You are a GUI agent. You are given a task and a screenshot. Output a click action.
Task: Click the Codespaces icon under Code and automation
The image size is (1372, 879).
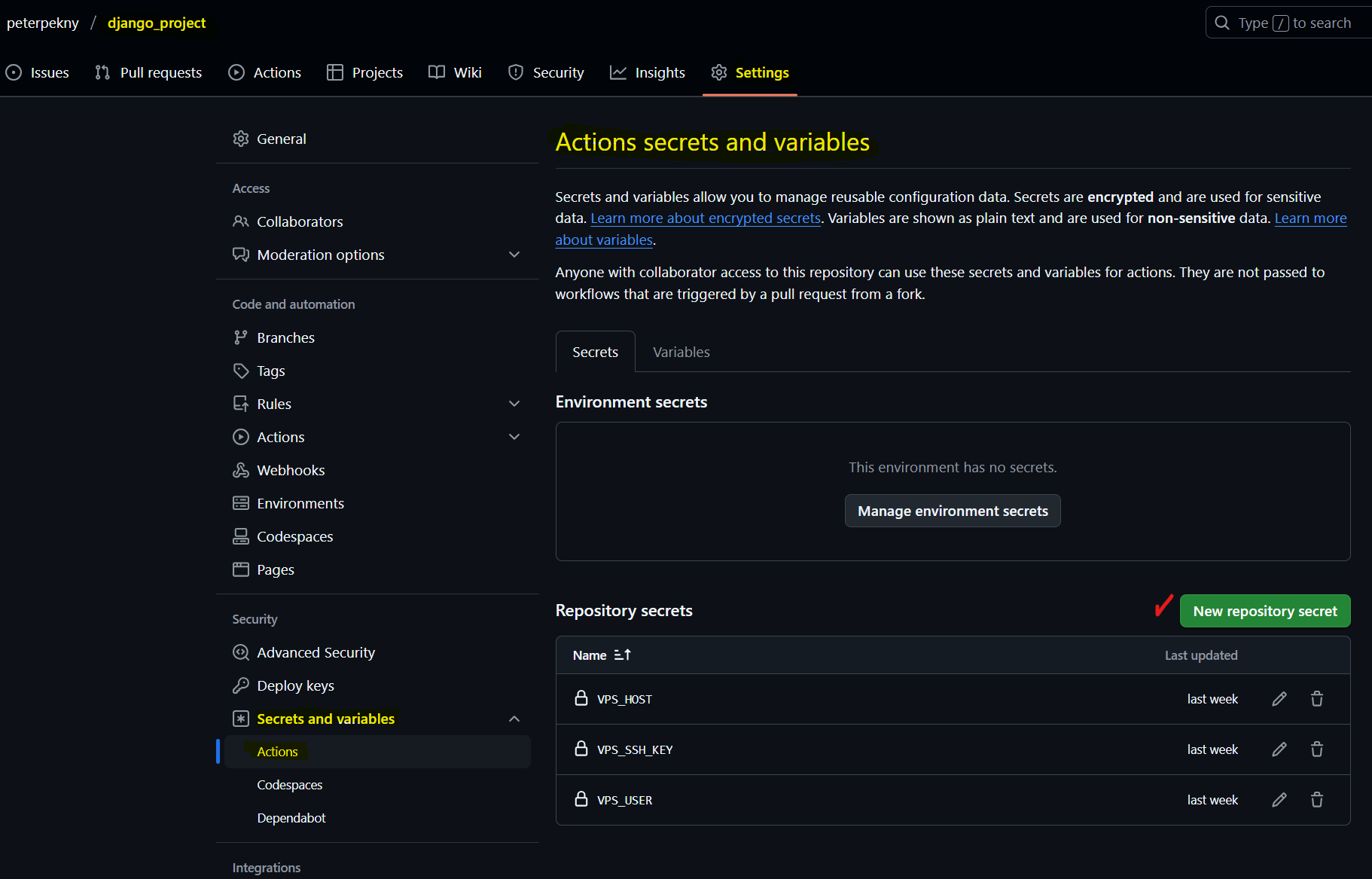coord(241,536)
